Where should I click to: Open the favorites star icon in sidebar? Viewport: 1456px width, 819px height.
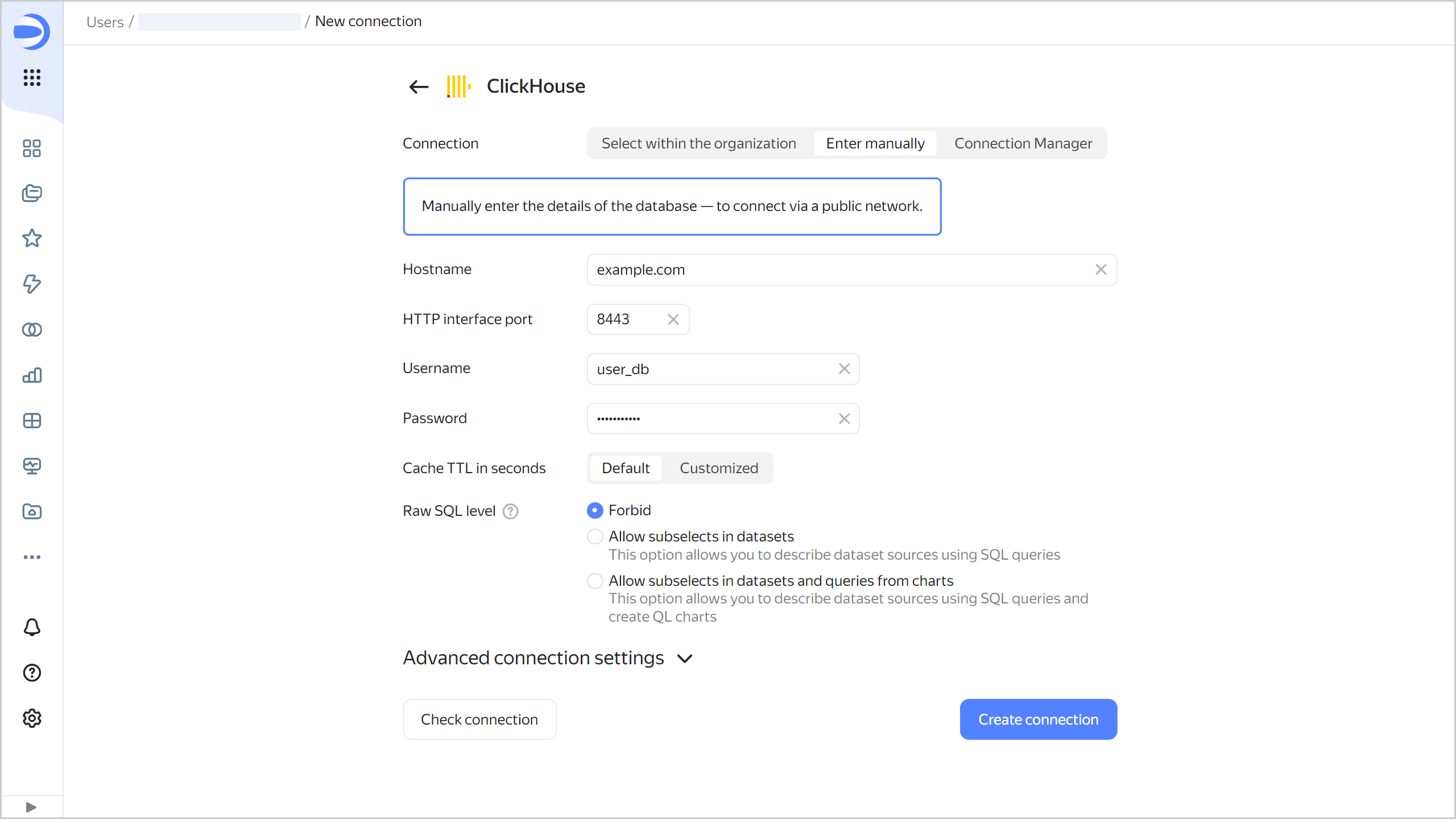32,238
